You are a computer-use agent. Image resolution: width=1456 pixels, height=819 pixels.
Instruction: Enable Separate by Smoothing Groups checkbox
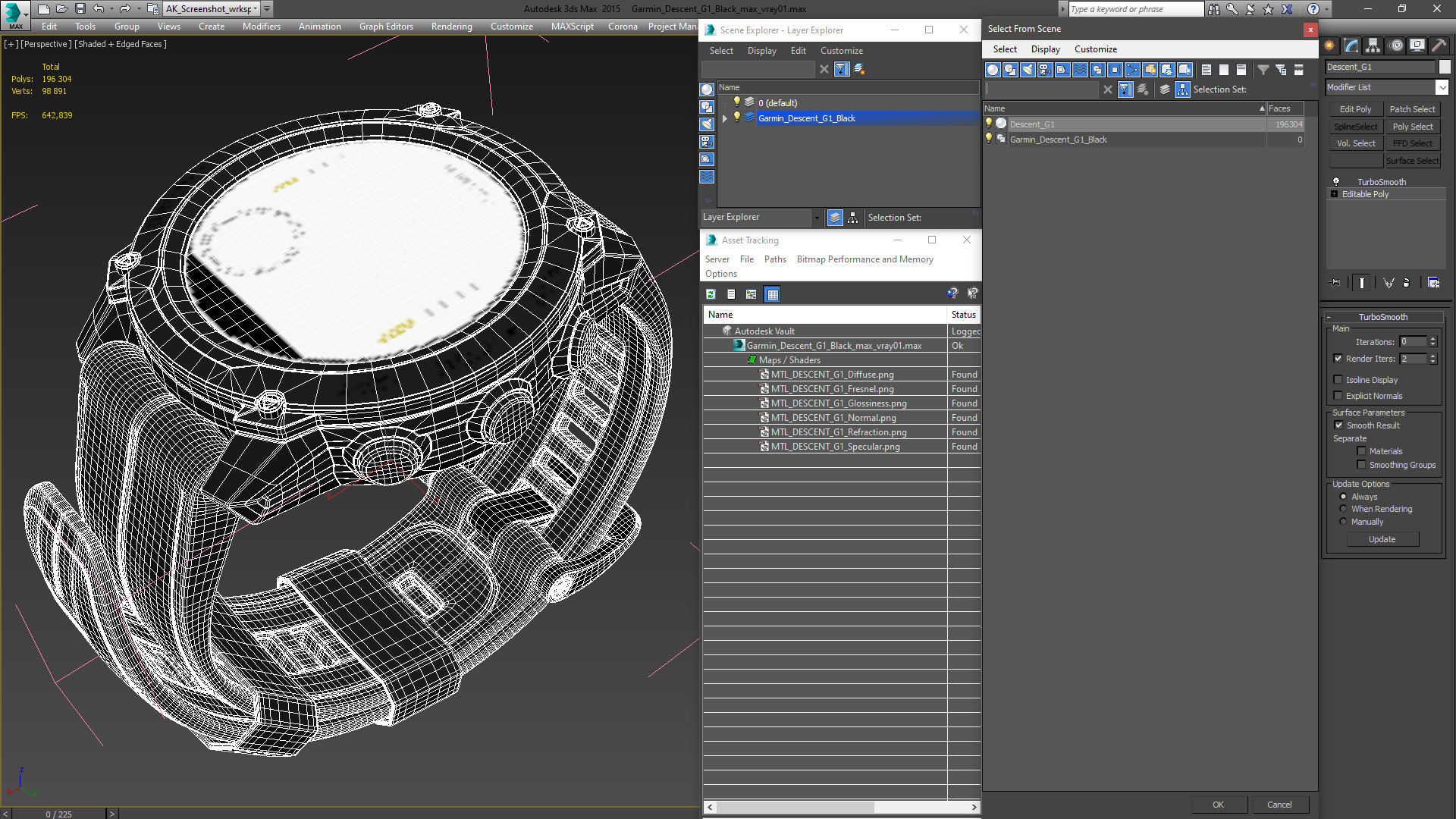[x=1362, y=465]
